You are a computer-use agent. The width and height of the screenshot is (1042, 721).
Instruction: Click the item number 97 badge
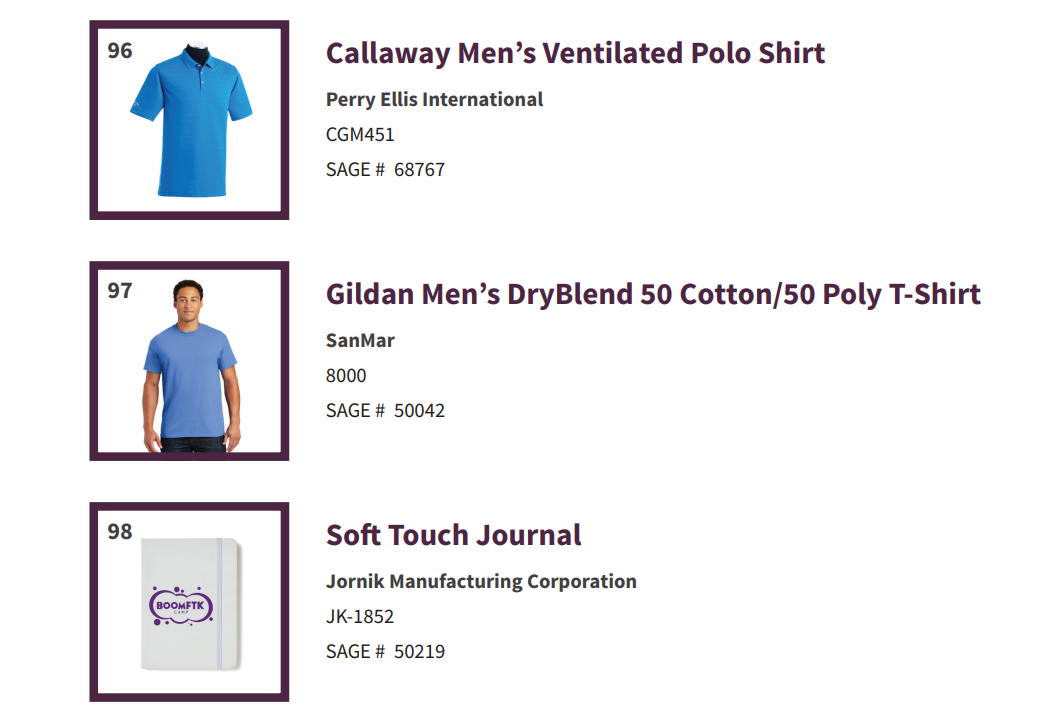[120, 290]
